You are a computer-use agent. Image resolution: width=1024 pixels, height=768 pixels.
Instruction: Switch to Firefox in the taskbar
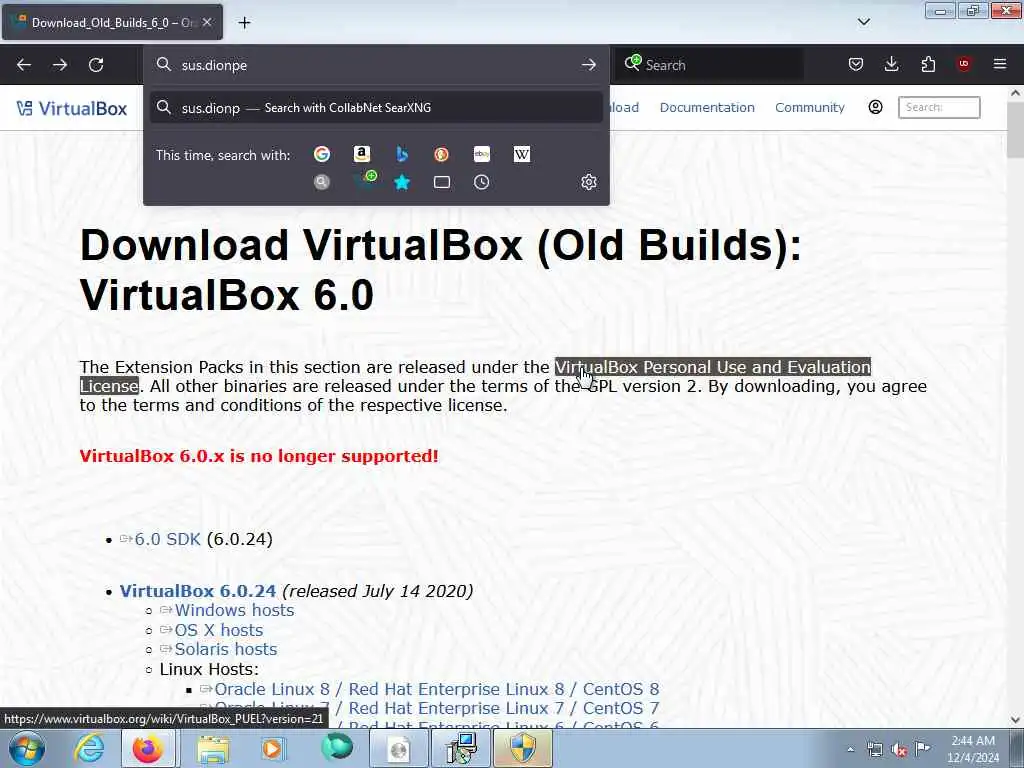[x=148, y=748]
